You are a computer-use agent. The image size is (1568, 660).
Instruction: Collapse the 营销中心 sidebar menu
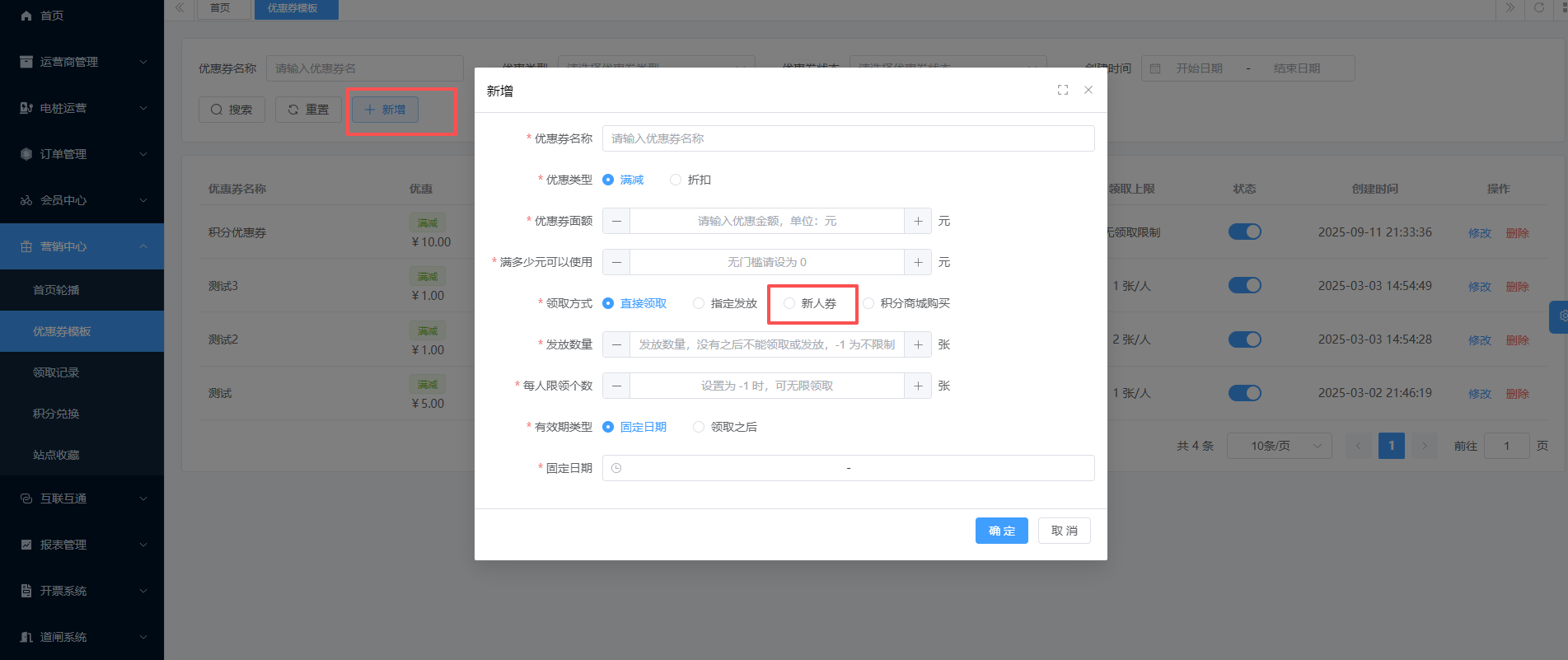click(82, 246)
